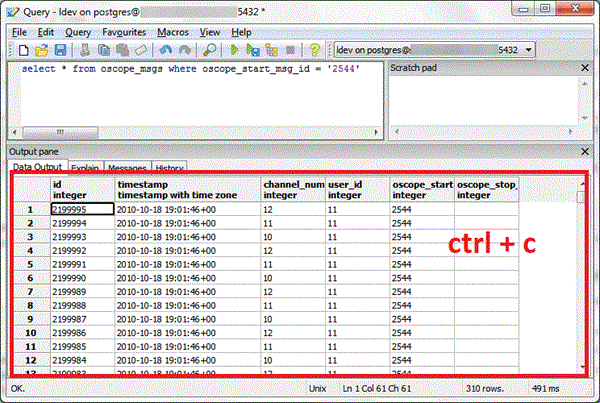Click the New query window icon

pyautogui.click(x=23, y=49)
